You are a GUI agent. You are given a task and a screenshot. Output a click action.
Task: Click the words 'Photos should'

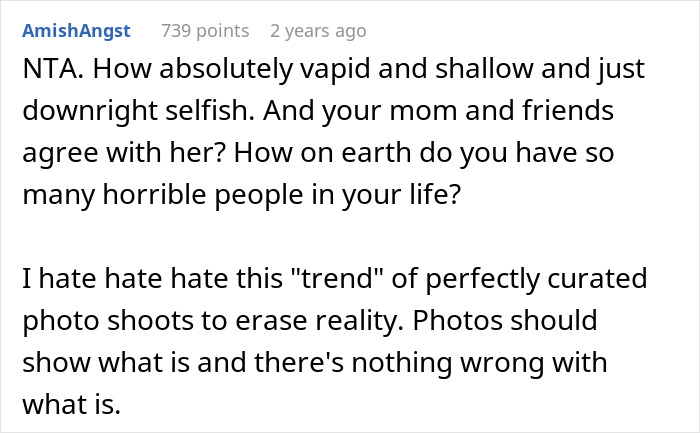click(x=504, y=321)
